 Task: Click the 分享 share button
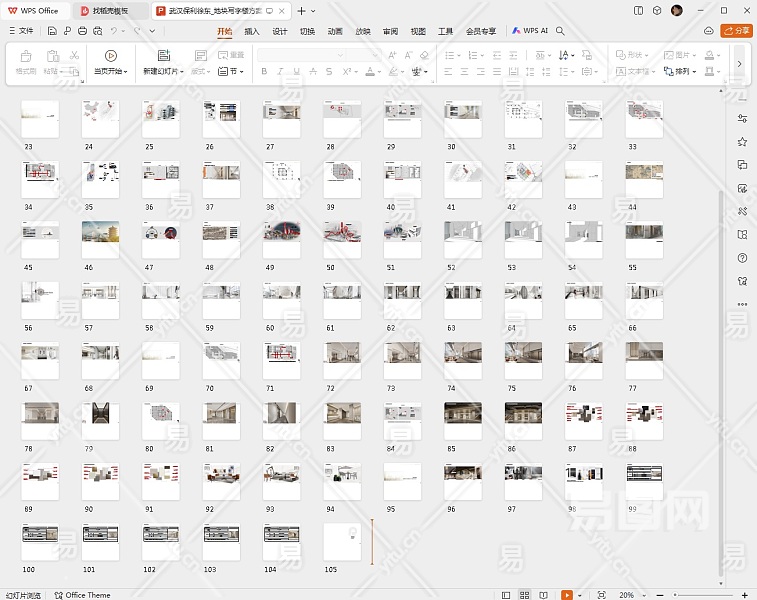(737, 31)
